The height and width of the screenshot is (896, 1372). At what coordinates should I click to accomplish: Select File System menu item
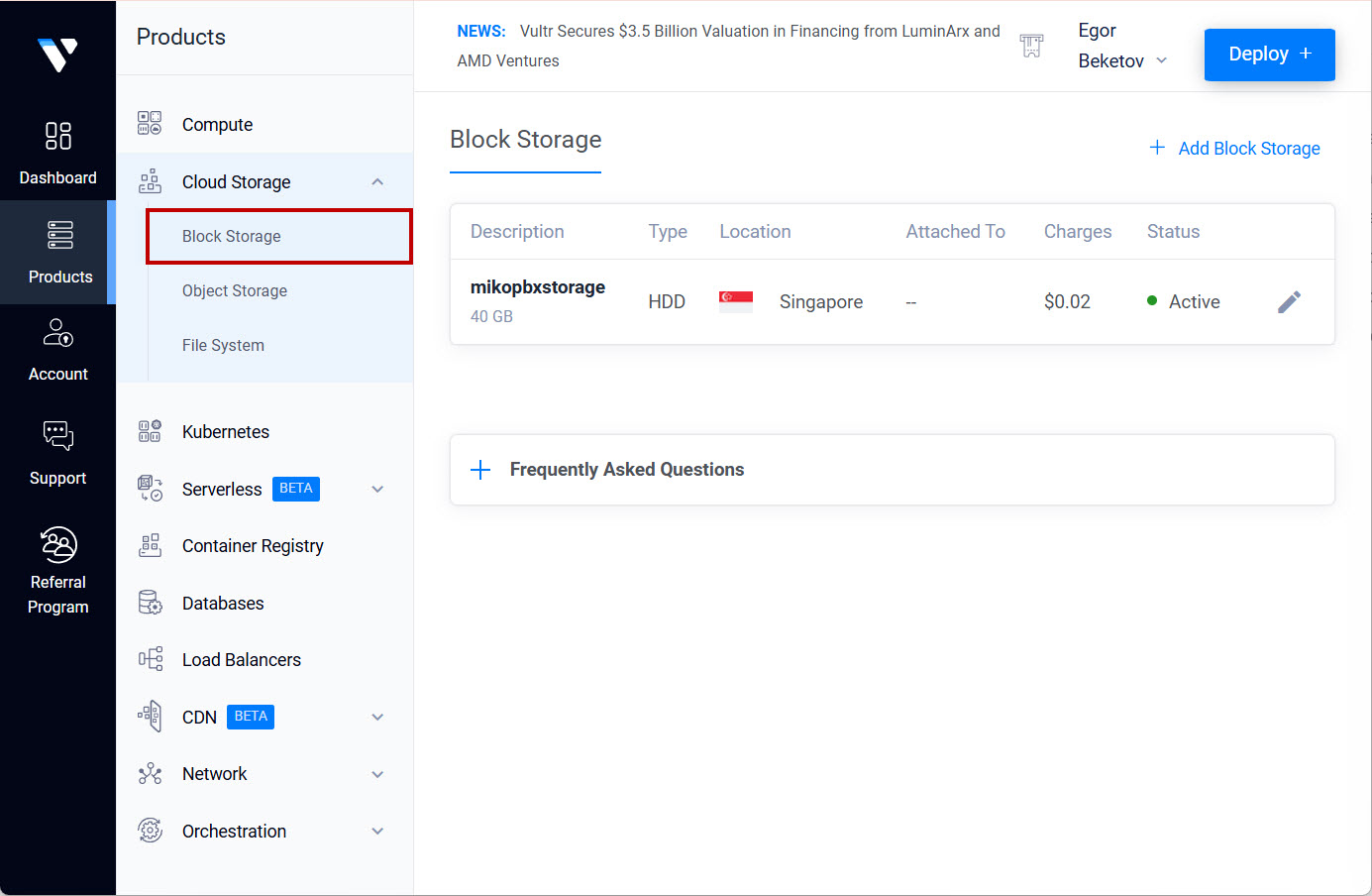pos(223,346)
